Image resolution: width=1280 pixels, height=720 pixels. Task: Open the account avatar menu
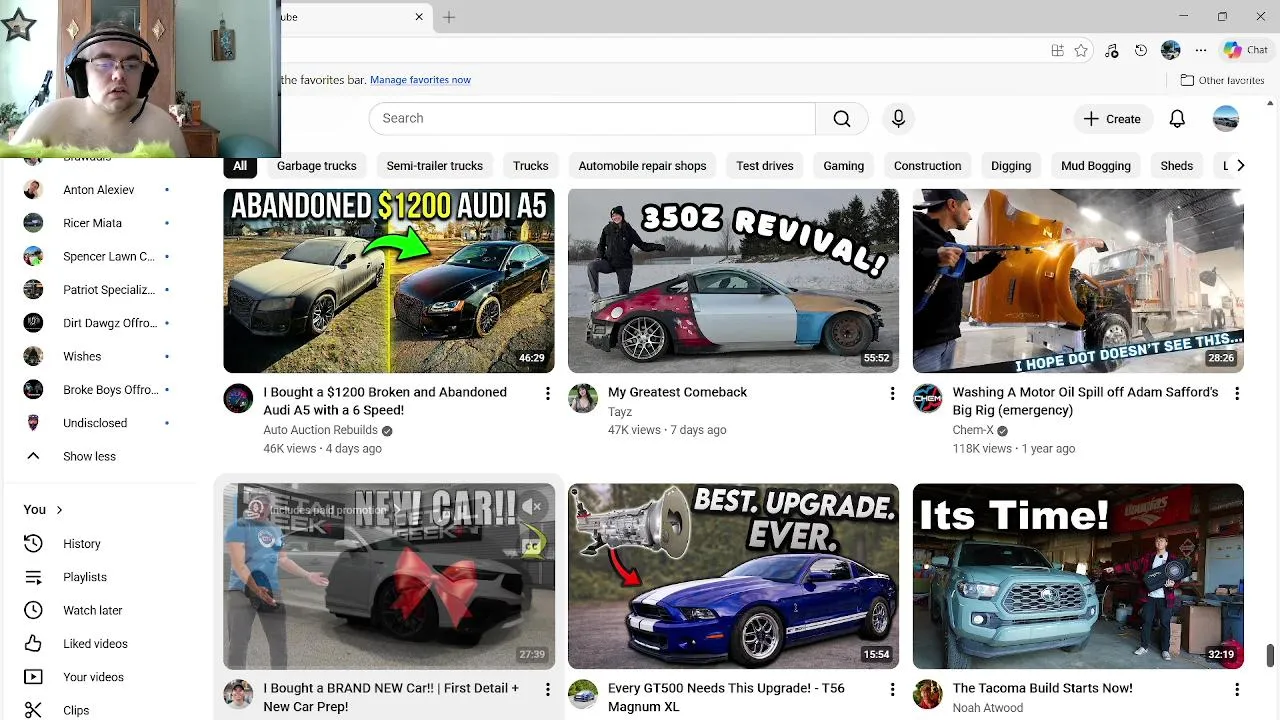1226,118
